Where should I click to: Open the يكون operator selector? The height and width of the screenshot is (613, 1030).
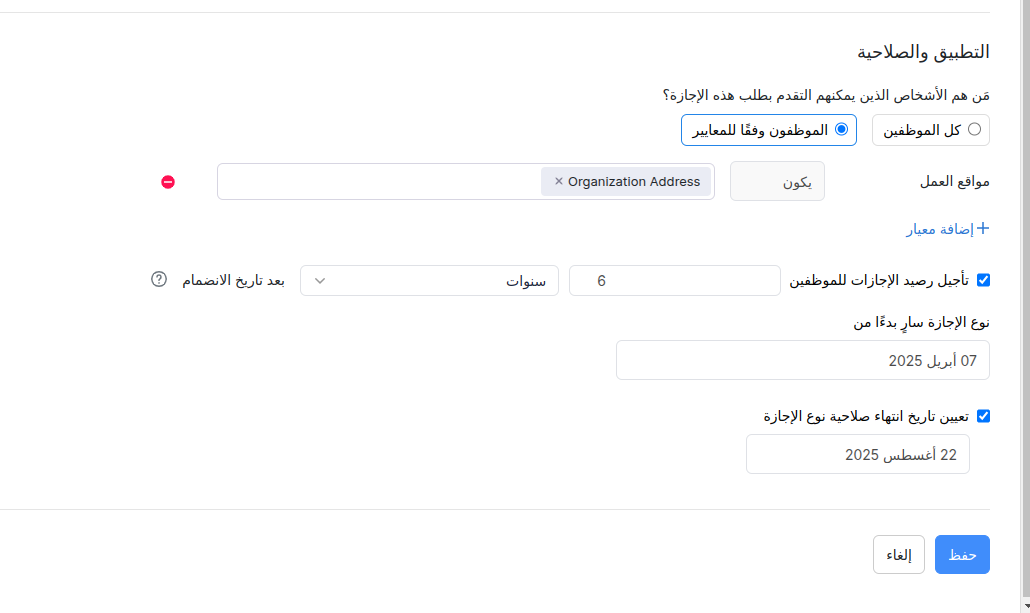(x=777, y=182)
